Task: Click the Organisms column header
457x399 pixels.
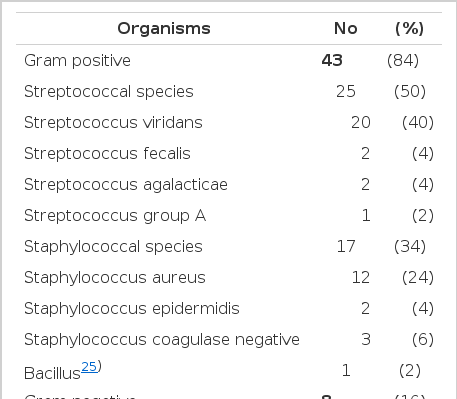Action: pos(164,29)
